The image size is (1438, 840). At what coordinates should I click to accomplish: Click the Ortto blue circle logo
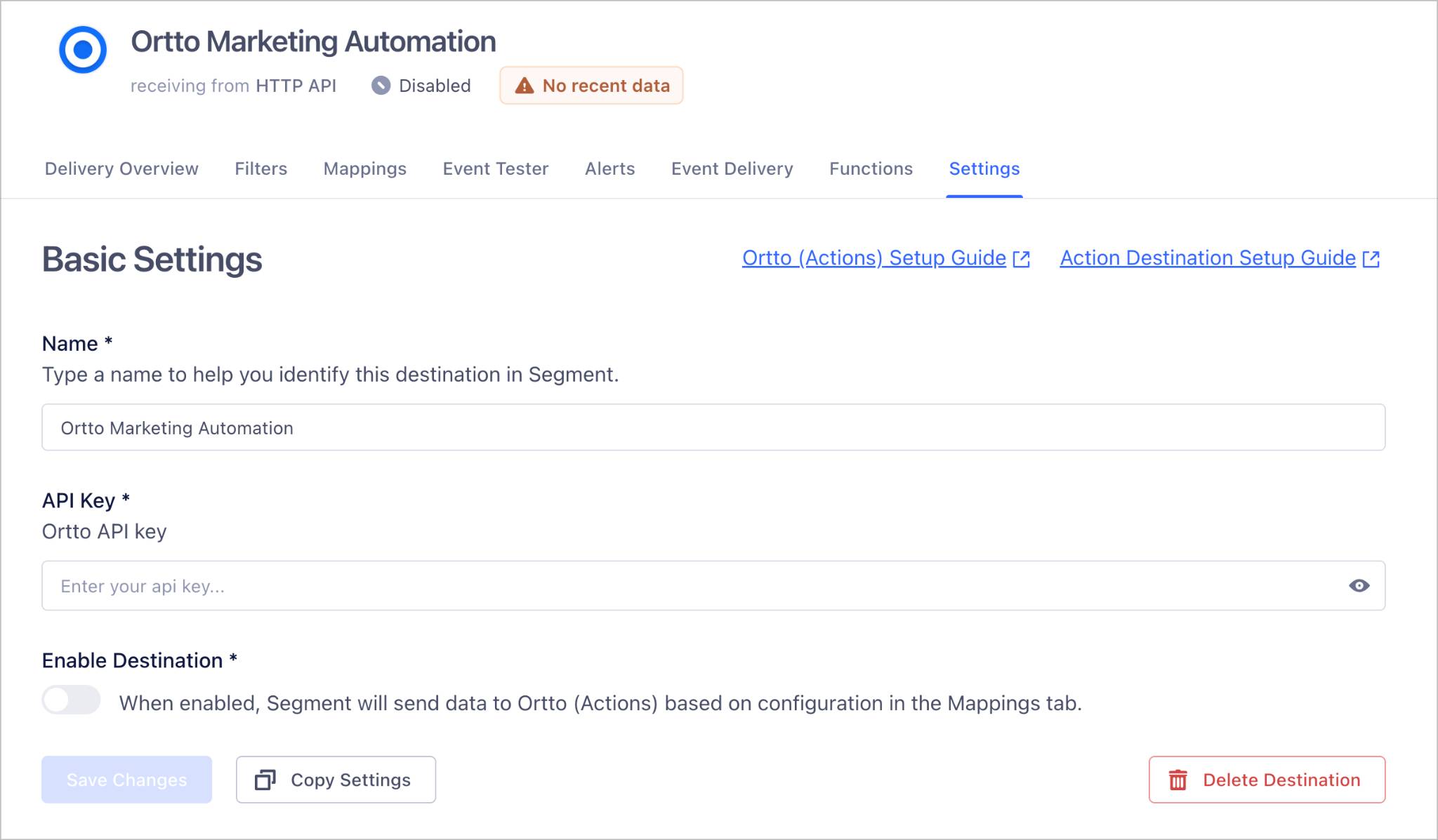coord(83,50)
